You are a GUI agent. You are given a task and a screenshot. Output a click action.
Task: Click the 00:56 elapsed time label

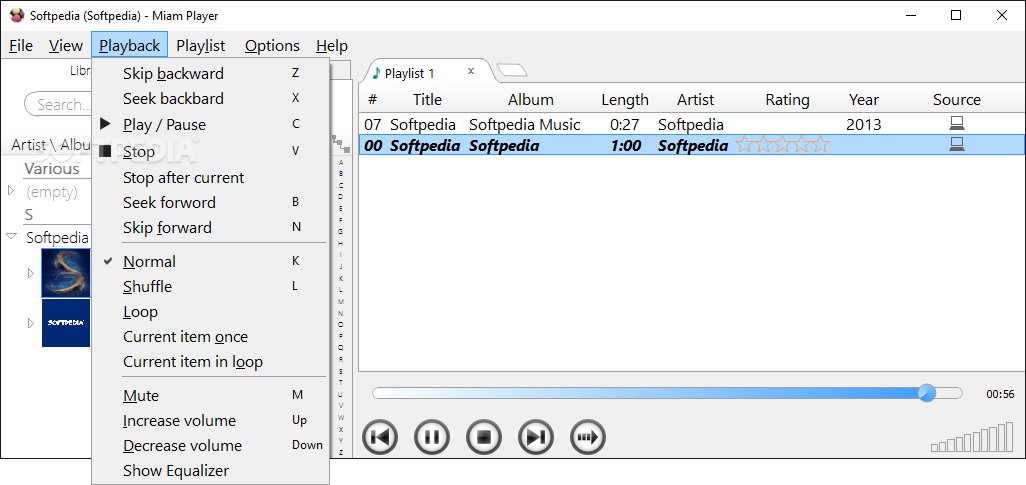[x=1000, y=394]
